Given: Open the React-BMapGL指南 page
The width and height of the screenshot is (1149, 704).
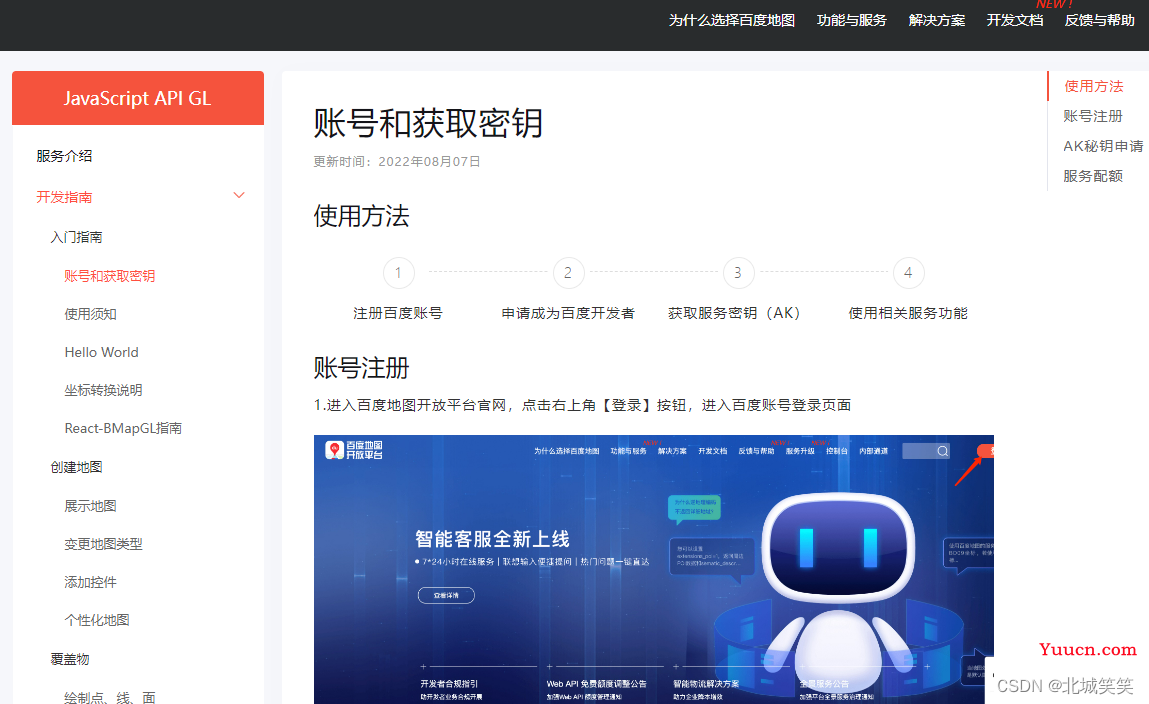Looking at the screenshot, I should click(x=123, y=429).
